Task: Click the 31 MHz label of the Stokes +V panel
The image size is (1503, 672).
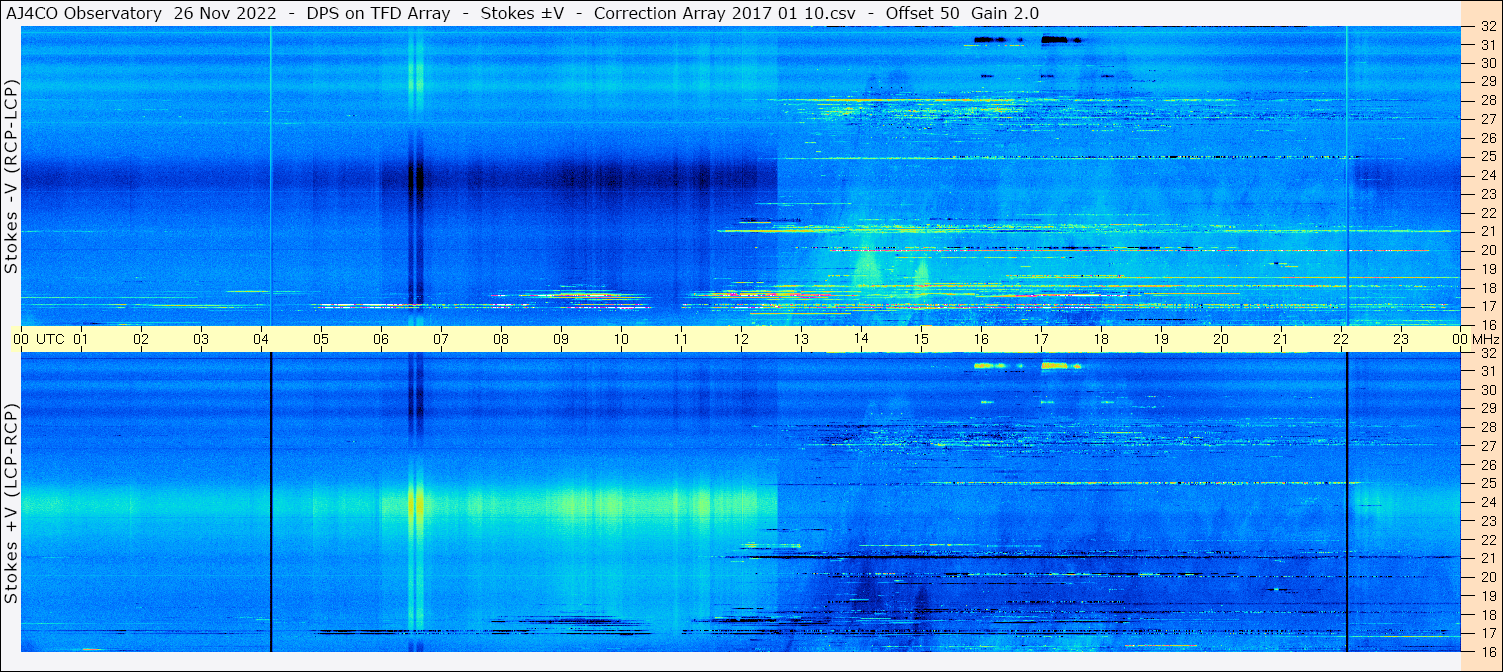Action: [1487, 371]
